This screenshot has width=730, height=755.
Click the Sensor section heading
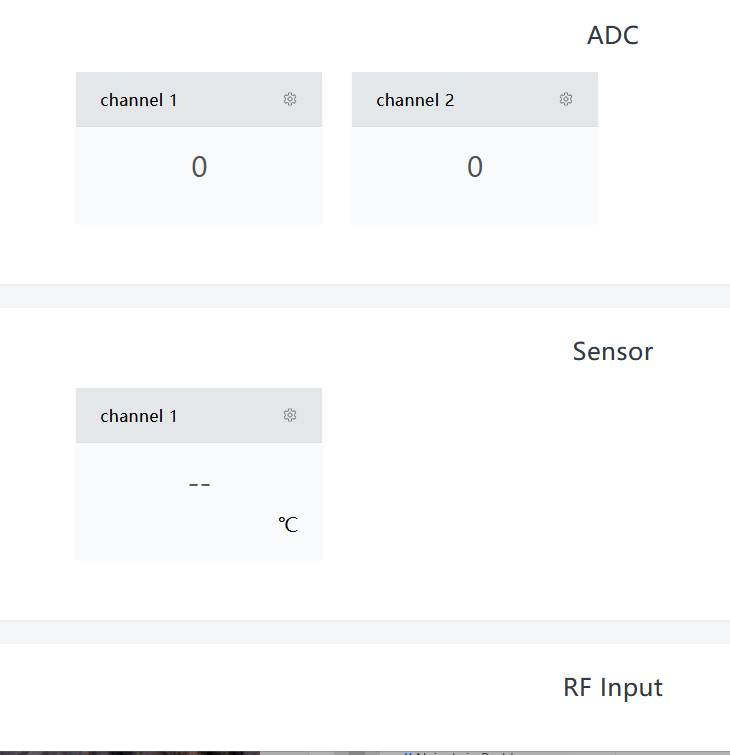[612, 352]
